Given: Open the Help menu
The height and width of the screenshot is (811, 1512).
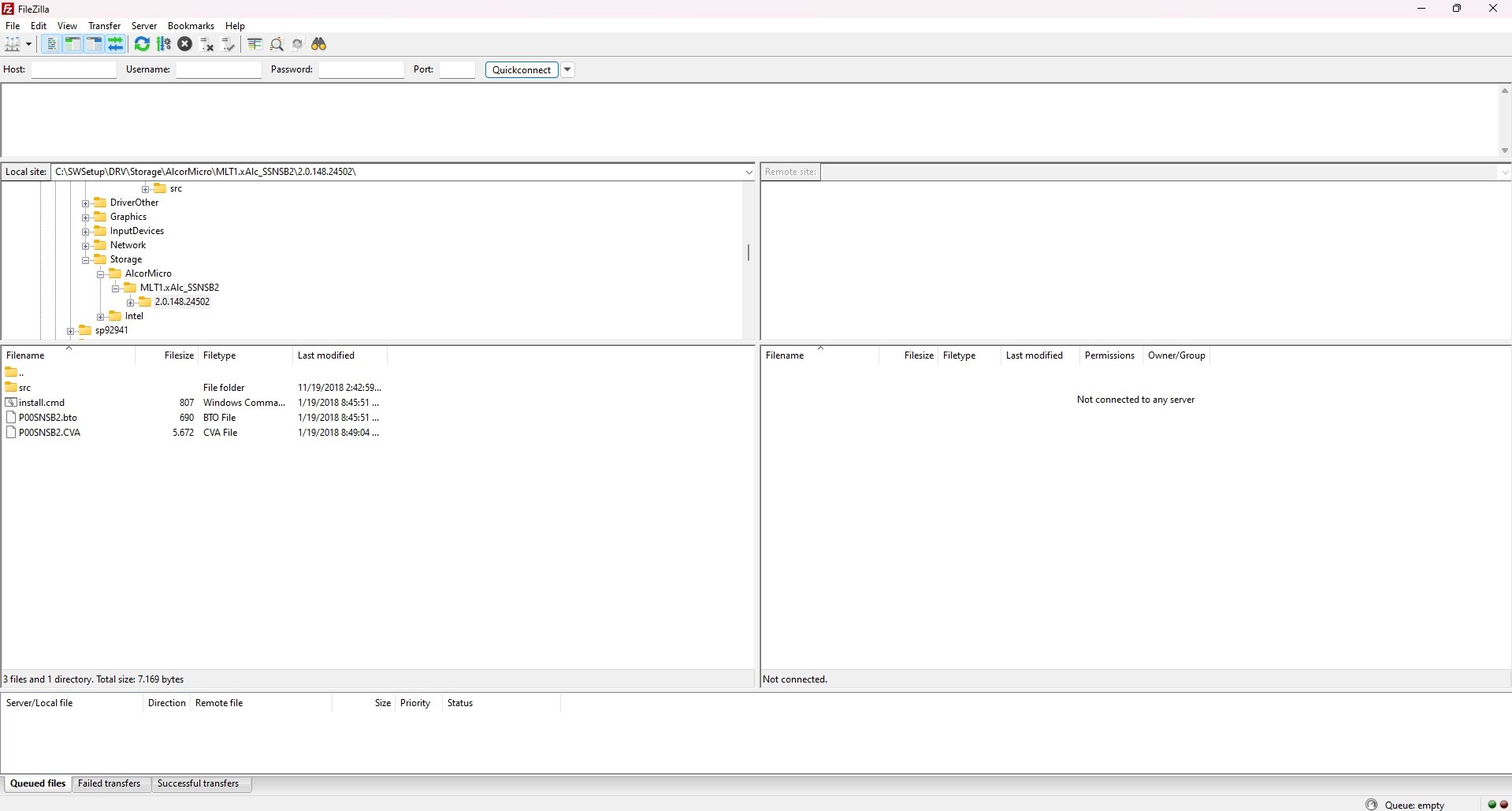Looking at the screenshot, I should [x=235, y=26].
